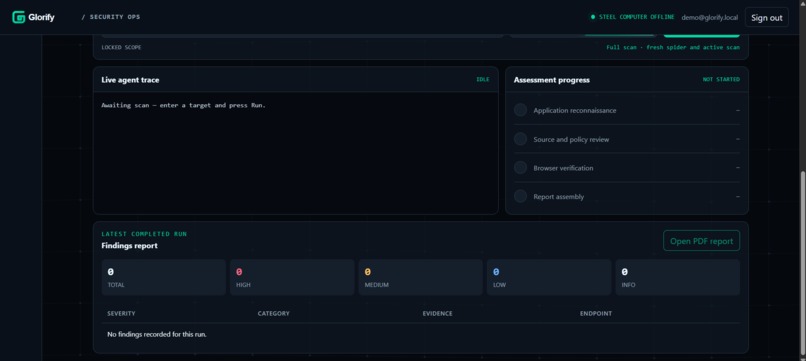Select the Application reconnaissance step label

575,111
